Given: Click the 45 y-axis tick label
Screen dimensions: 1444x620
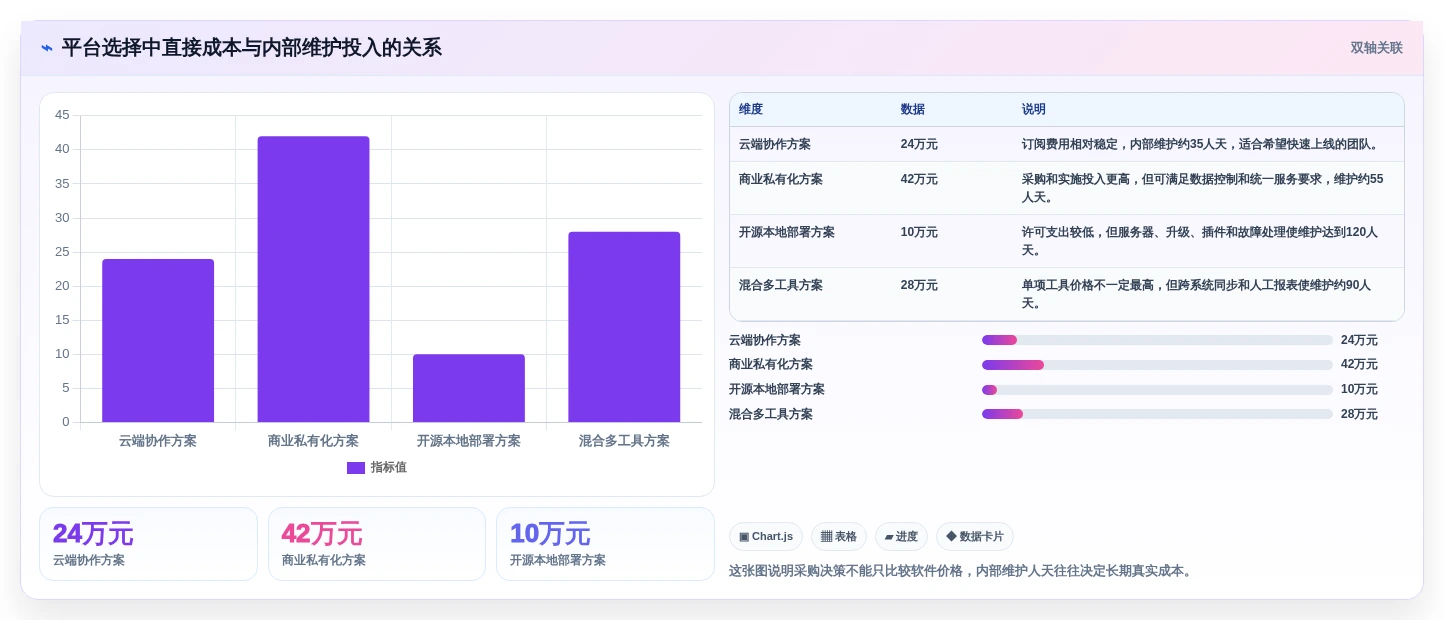Looking at the screenshot, I should 62,115.
